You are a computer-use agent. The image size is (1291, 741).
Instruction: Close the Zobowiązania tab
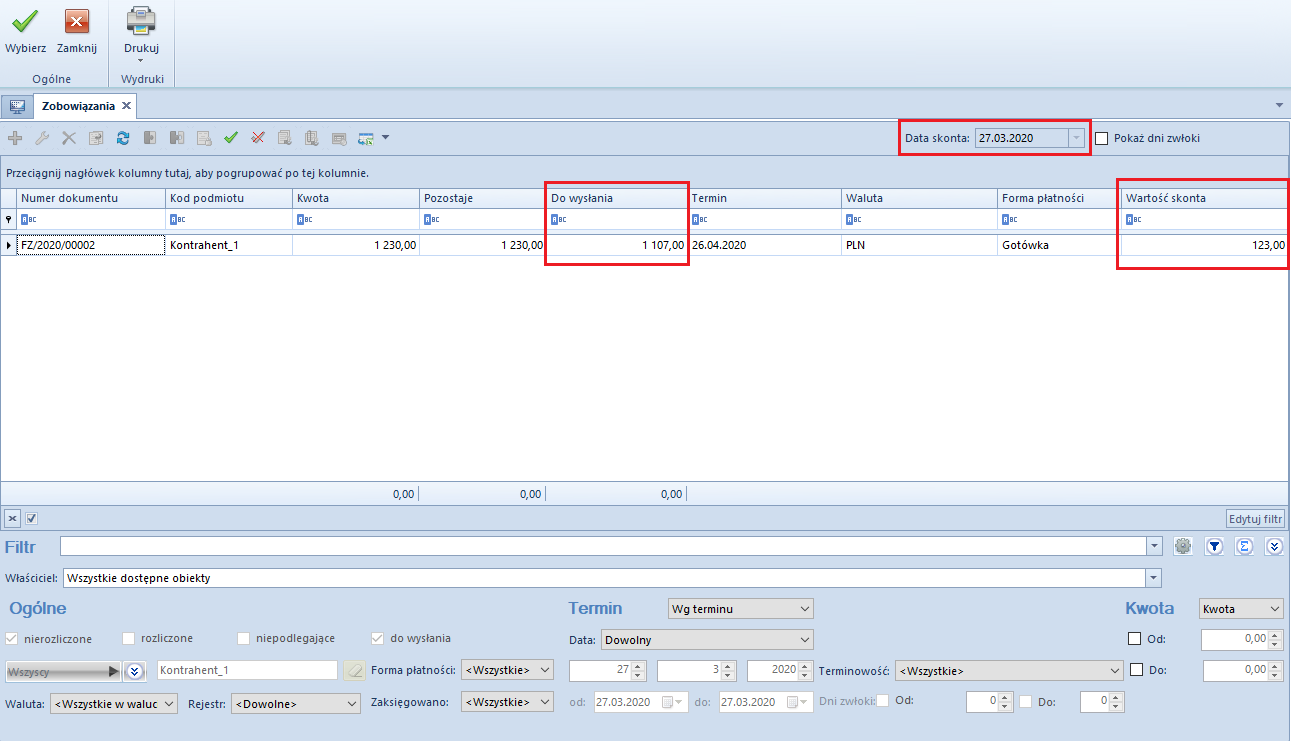point(126,106)
